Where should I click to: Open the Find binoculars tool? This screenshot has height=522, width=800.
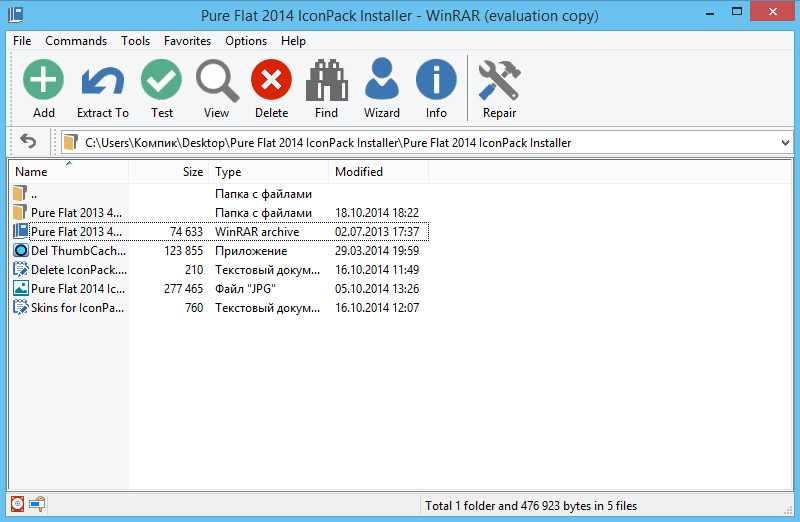click(327, 80)
